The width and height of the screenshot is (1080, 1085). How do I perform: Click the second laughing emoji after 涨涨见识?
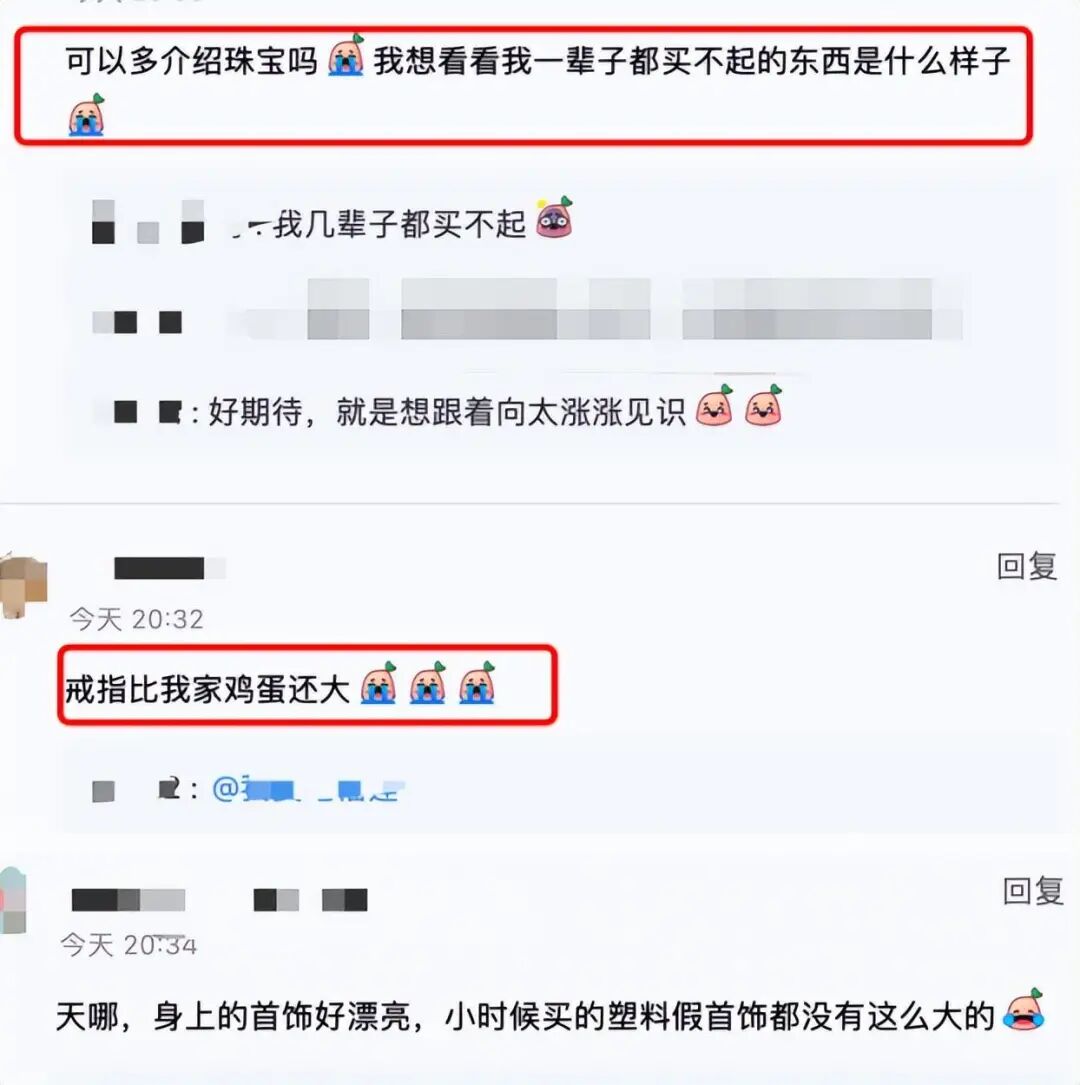tap(764, 405)
